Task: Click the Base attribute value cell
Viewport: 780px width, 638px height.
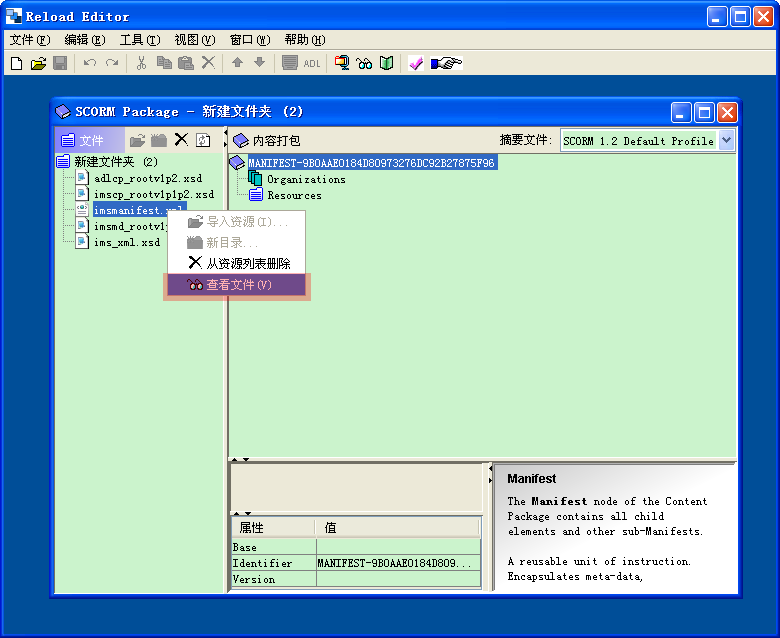Action: pos(398,547)
